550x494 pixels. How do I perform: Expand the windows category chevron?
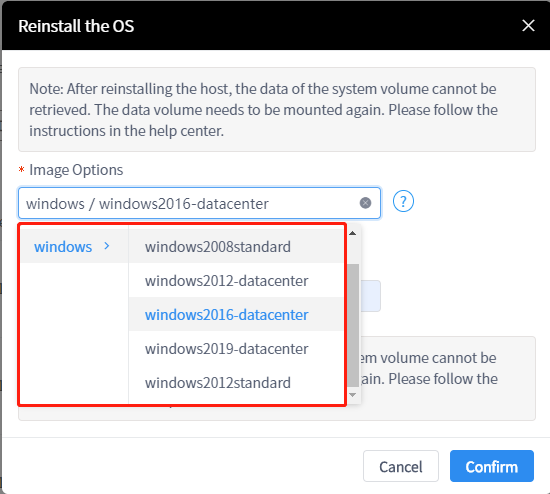[107, 246]
